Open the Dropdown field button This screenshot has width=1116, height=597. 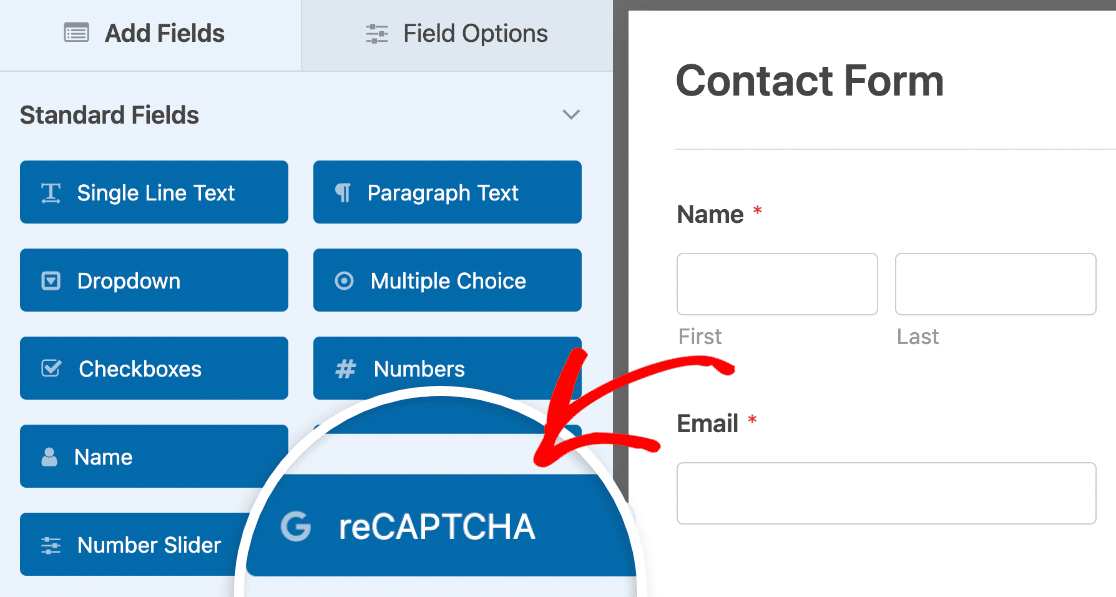pos(154,280)
